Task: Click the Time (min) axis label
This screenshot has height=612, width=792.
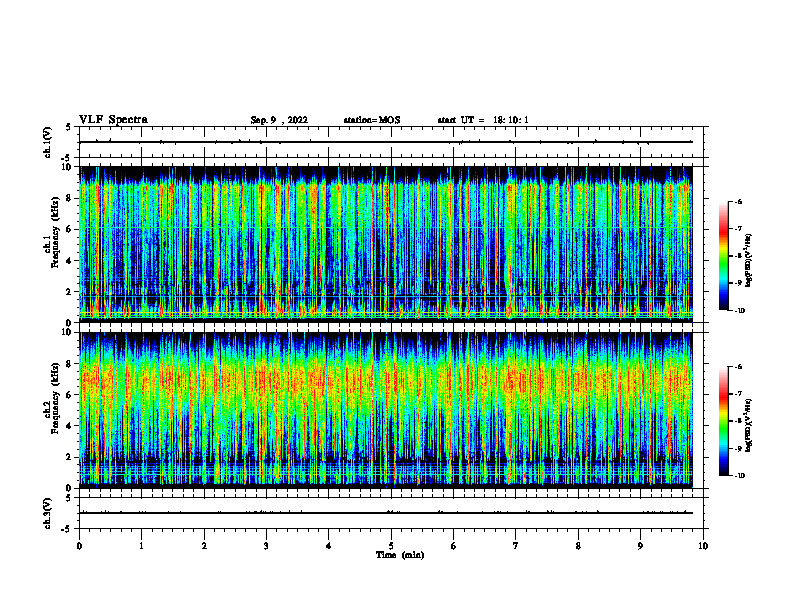Action: click(400, 555)
